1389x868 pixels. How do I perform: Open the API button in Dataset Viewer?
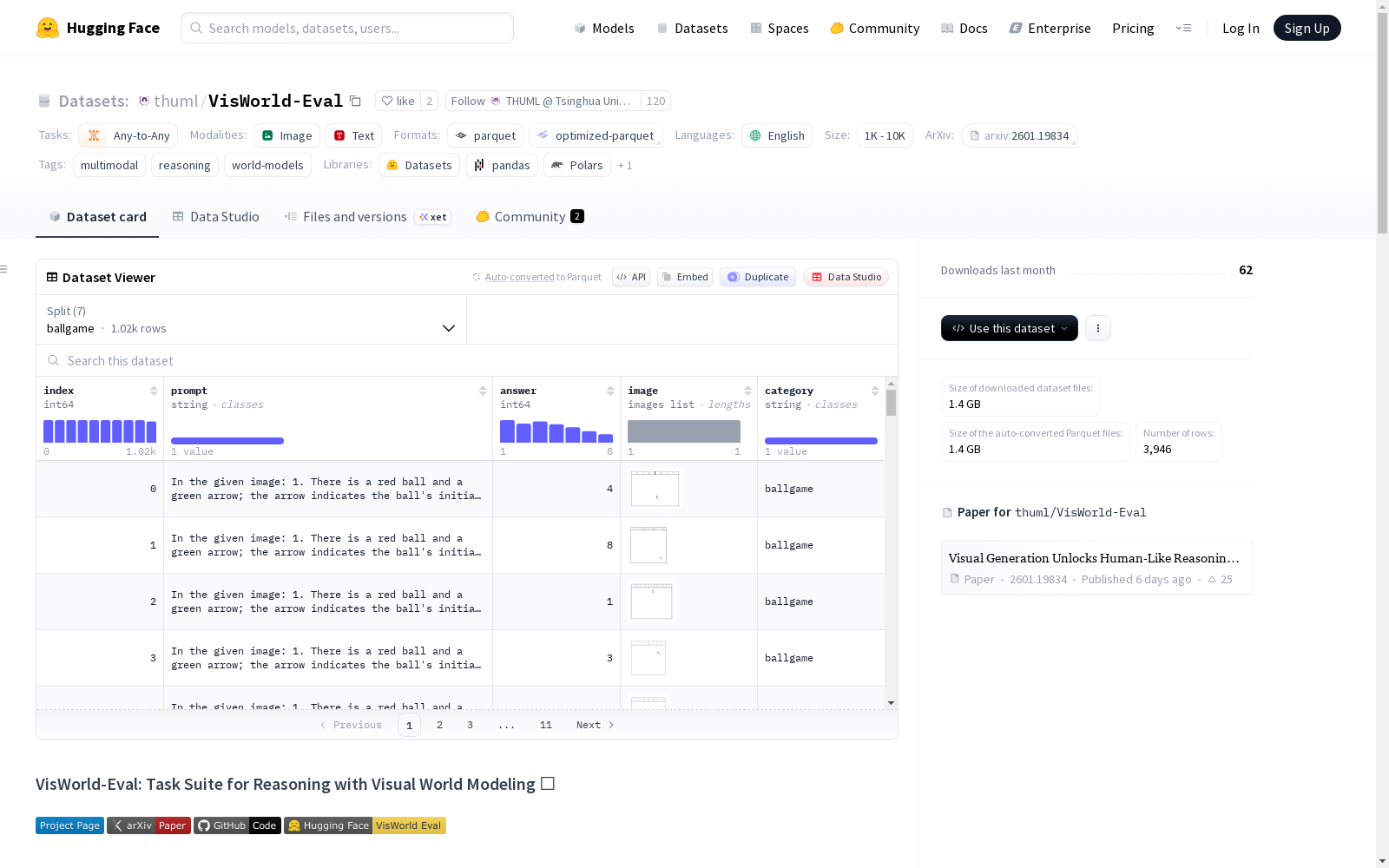[x=631, y=277]
